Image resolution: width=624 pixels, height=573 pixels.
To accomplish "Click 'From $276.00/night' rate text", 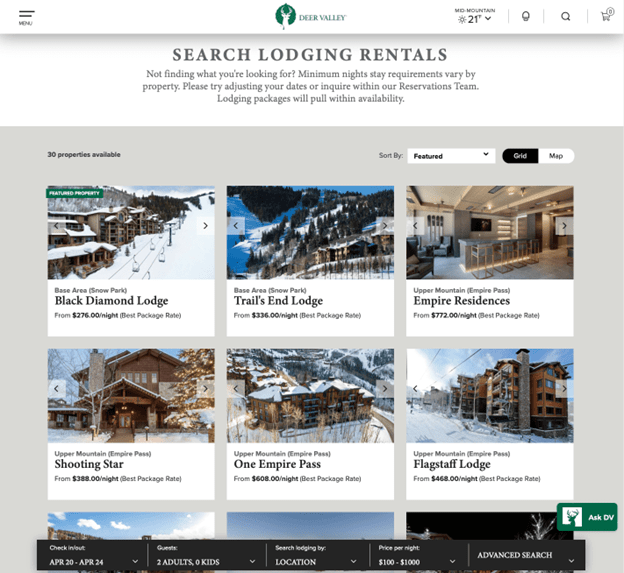I will tap(118, 316).
